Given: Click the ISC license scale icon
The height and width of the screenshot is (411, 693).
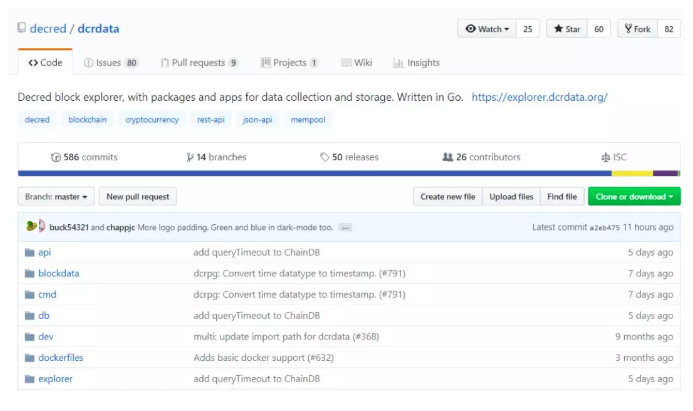Looking at the screenshot, I should (x=605, y=157).
